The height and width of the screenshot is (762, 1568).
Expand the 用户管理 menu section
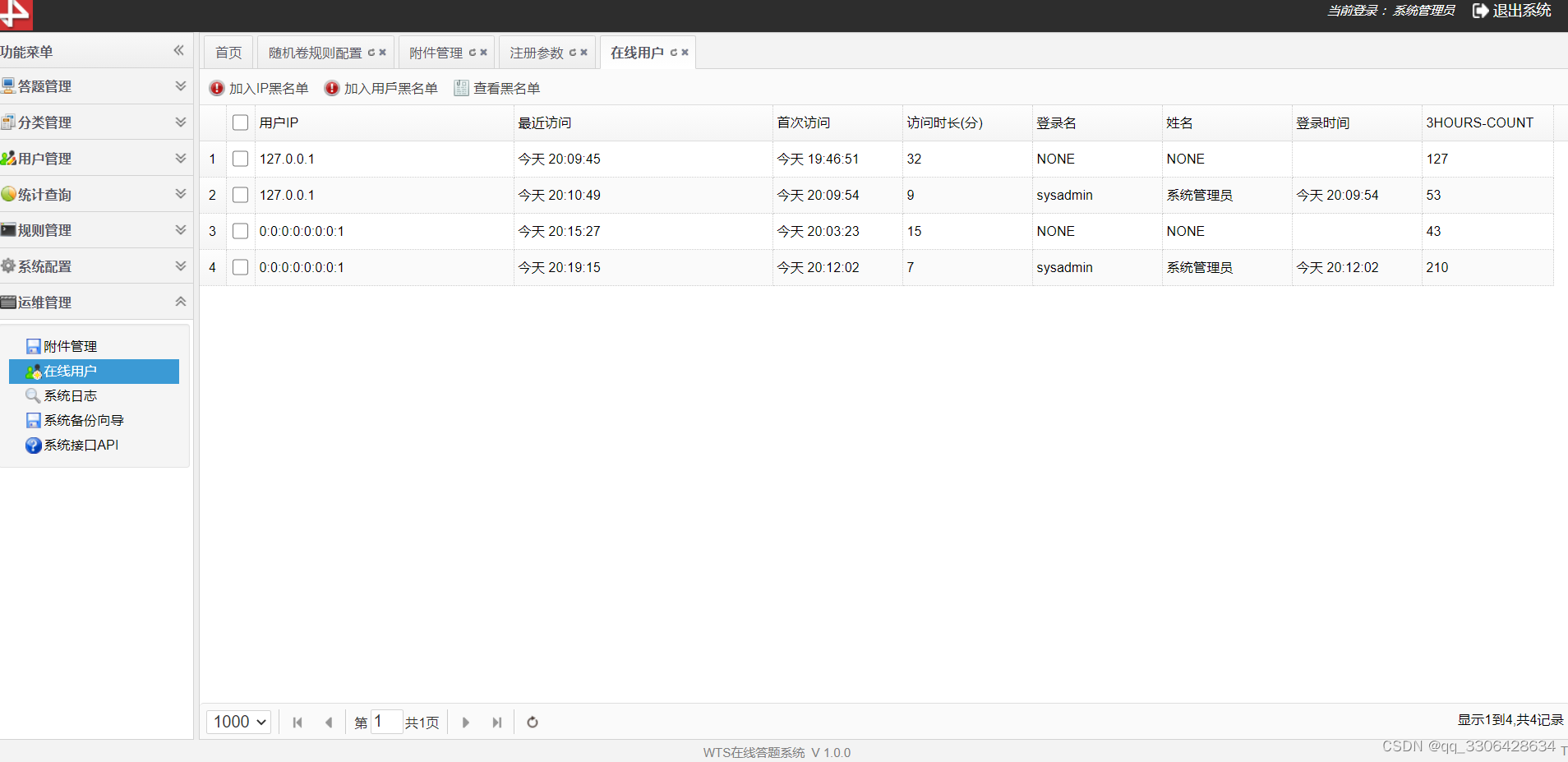tap(181, 158)
